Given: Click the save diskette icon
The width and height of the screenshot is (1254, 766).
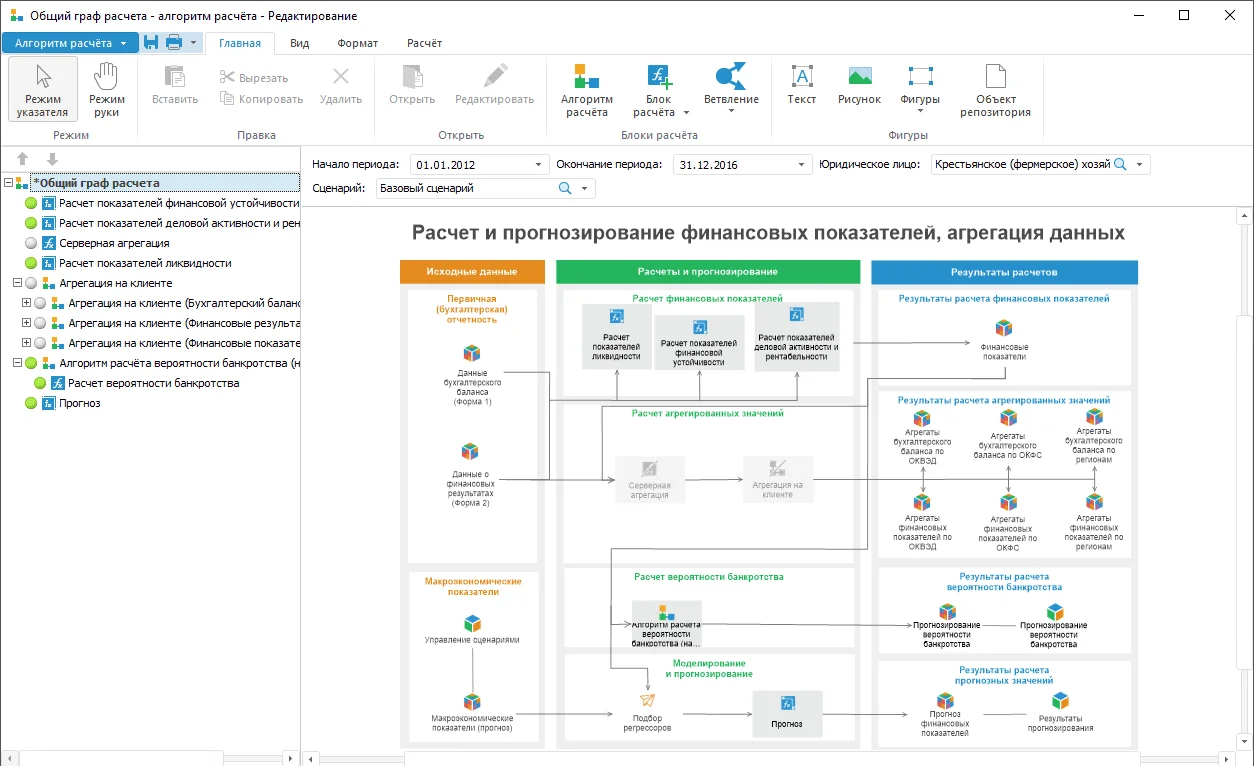Looking at the screenshot, I should [151, 43].
